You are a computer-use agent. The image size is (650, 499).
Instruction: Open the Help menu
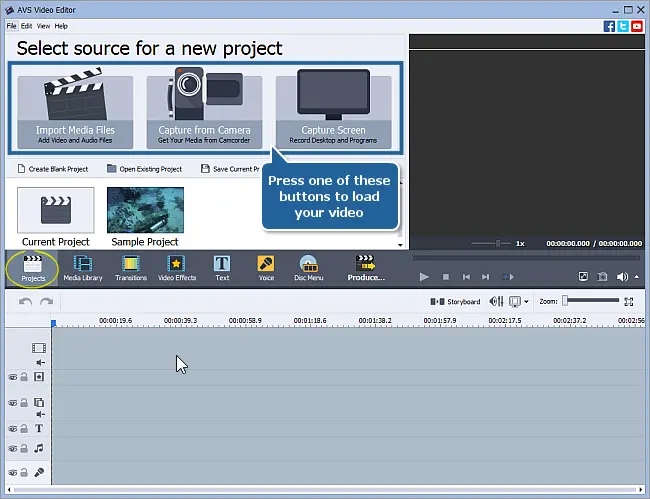(61, 26)
